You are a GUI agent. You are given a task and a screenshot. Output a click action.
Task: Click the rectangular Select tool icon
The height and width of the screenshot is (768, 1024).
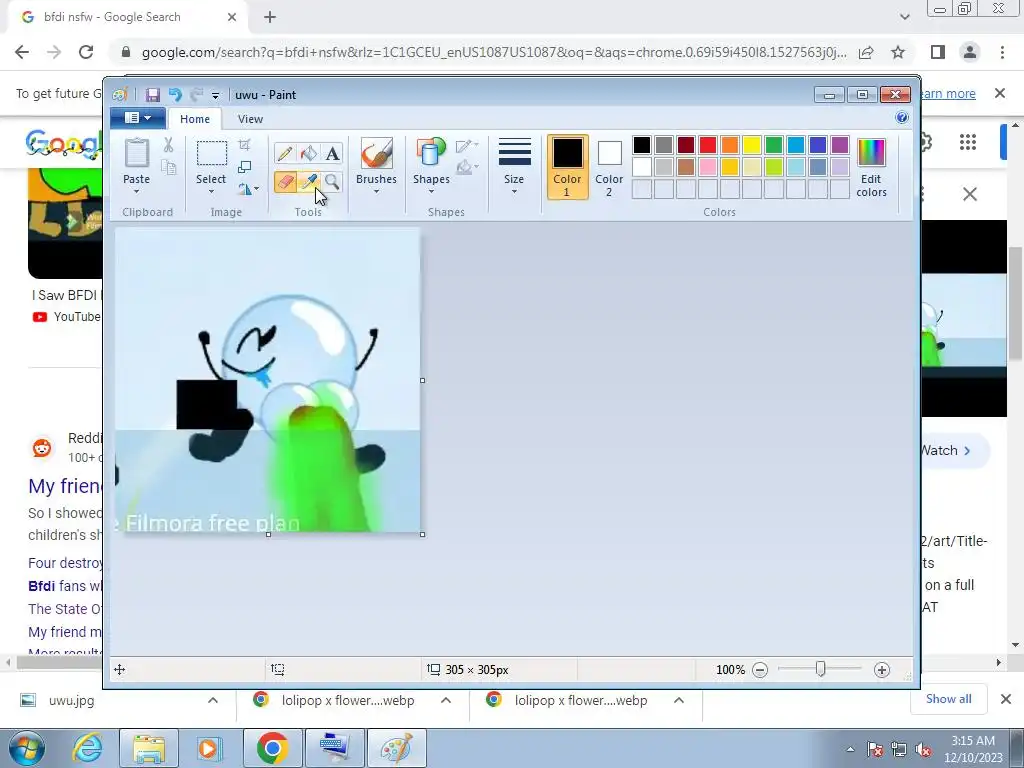[x=212, y=153]
